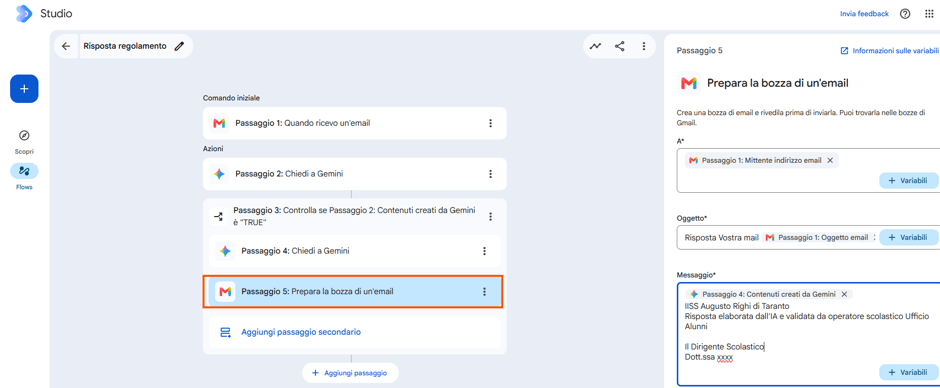Open options menu for Passaggio 1

click(490, 123)
